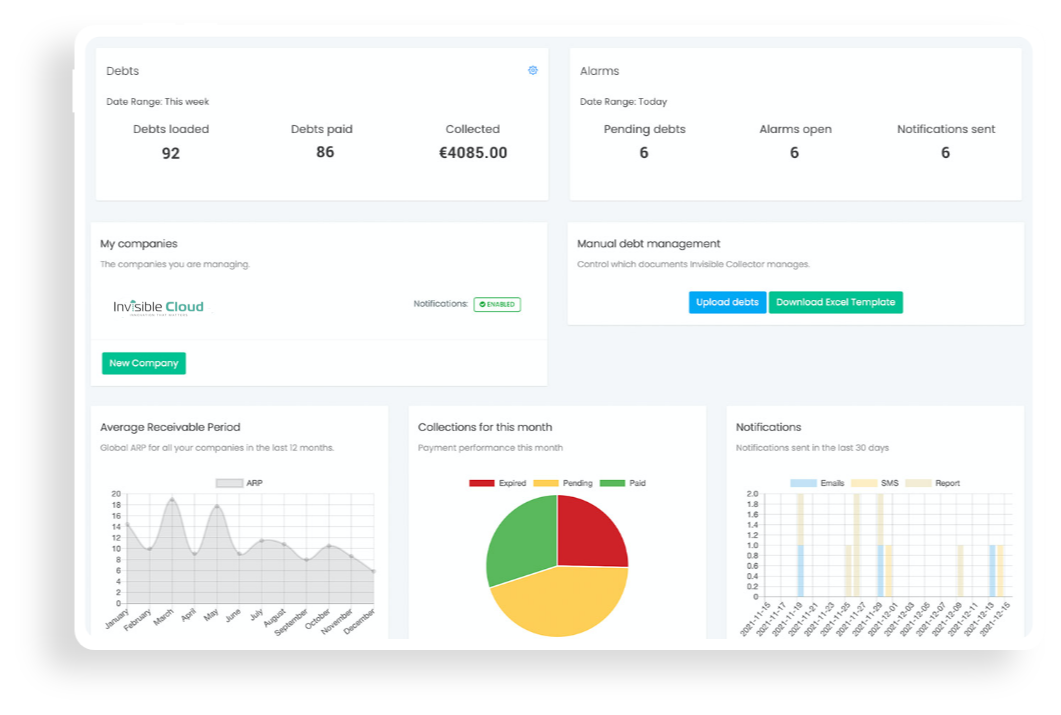This screenshot has height=715, width=1061.
Task: Toggle the Notifications ENABLED badge
Action: tap(497, 304)
